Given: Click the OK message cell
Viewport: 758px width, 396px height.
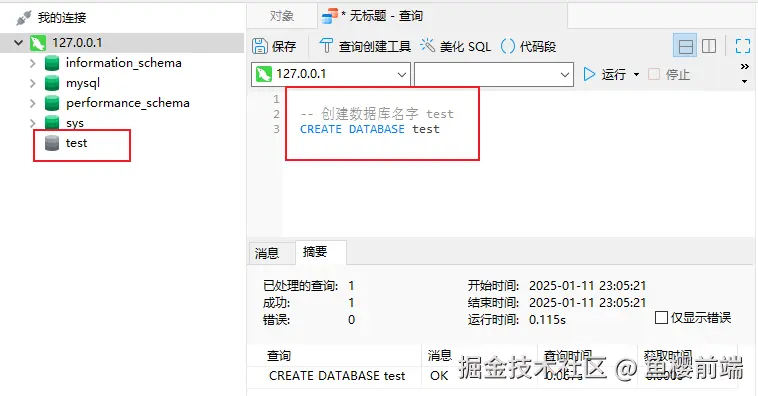Looking at the screenshot, I should [x=439, y=376].
